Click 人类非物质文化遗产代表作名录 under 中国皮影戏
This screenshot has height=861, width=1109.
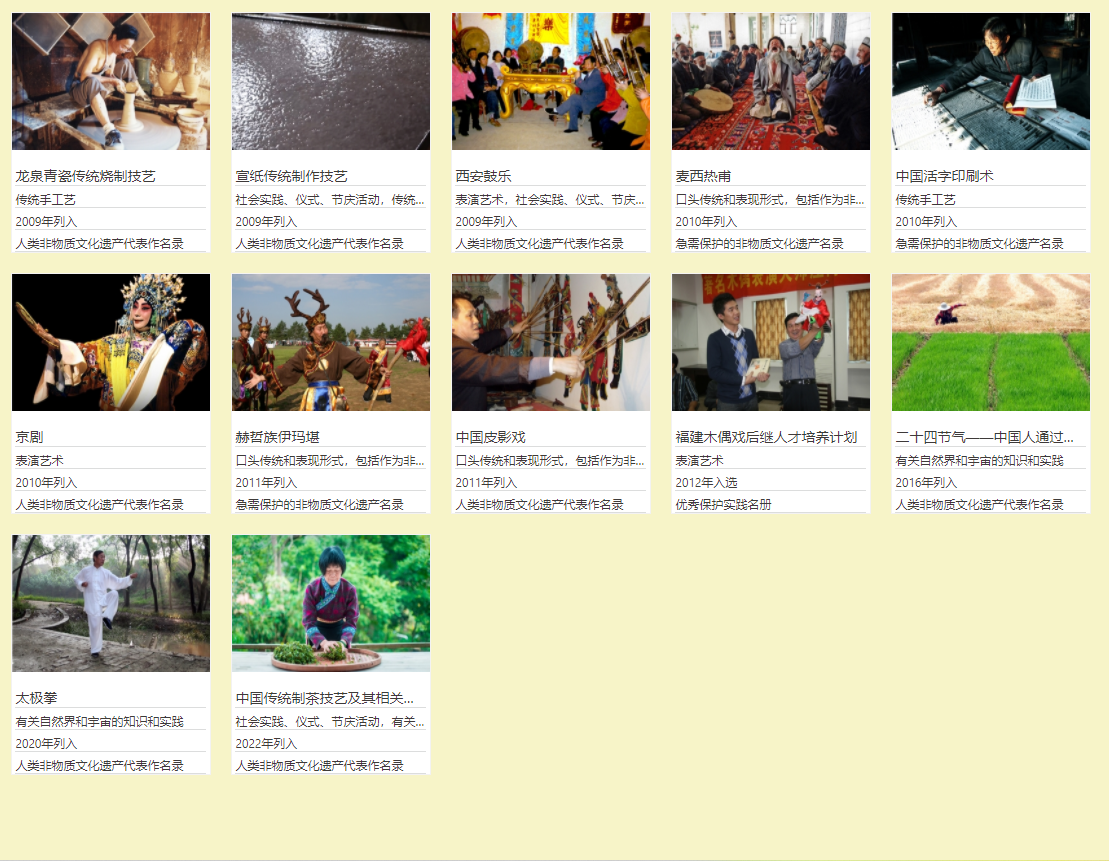pyautogui.click(x=540, y=504)
